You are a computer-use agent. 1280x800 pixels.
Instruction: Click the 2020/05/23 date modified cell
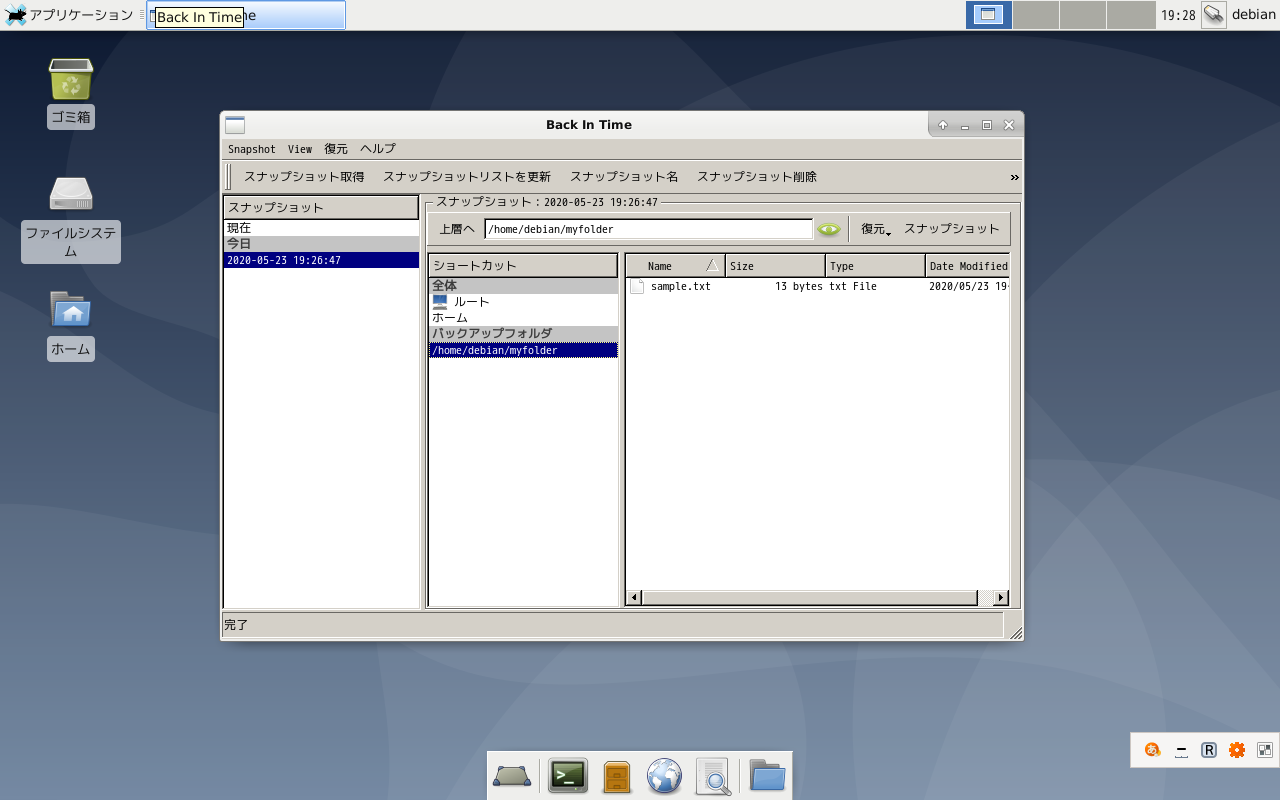coord(968,286)
